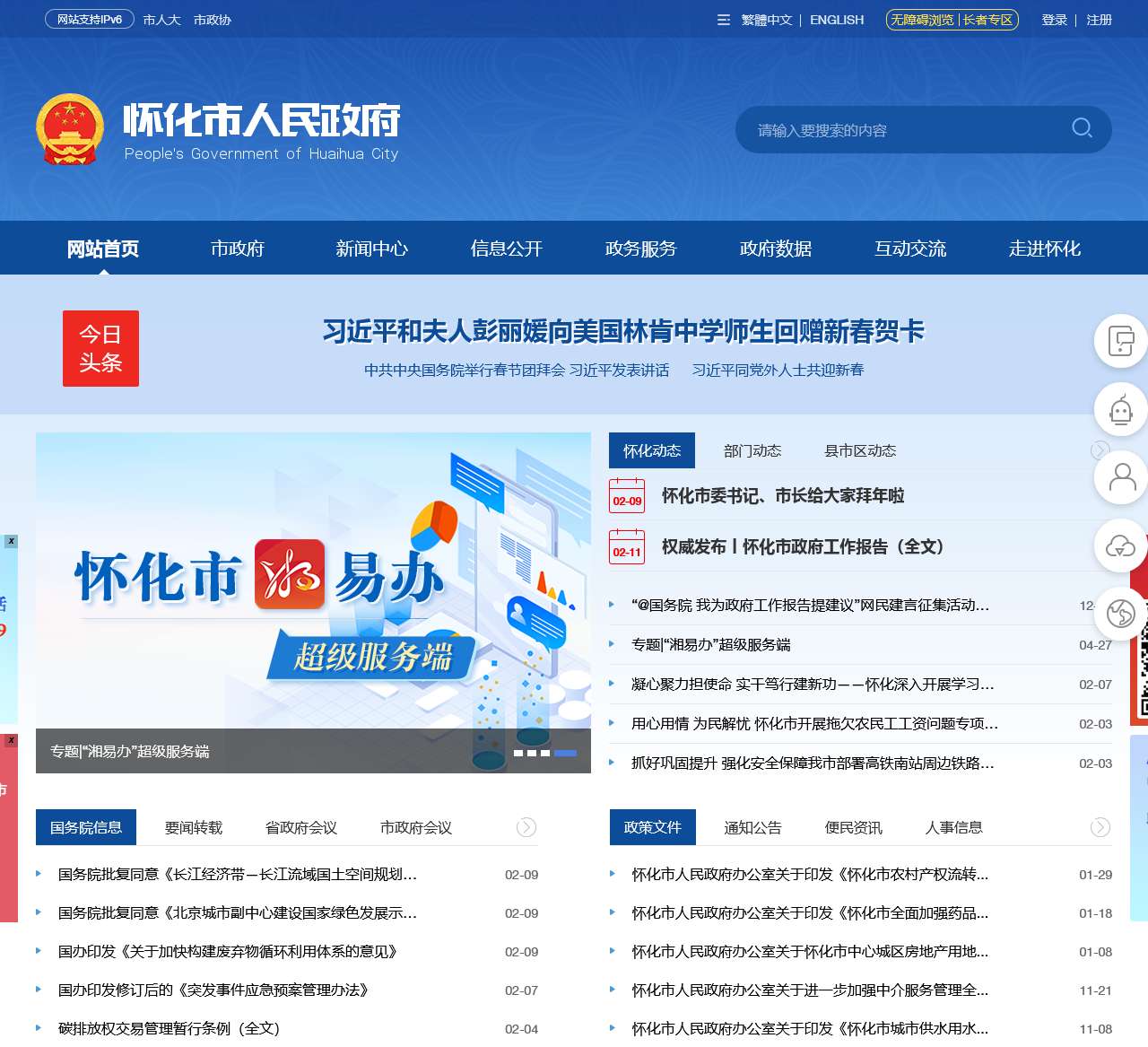This screenshot has width=1148, height=1047.
Task: Open the chat message icon in right sidebar
Action: [1119, 342]
